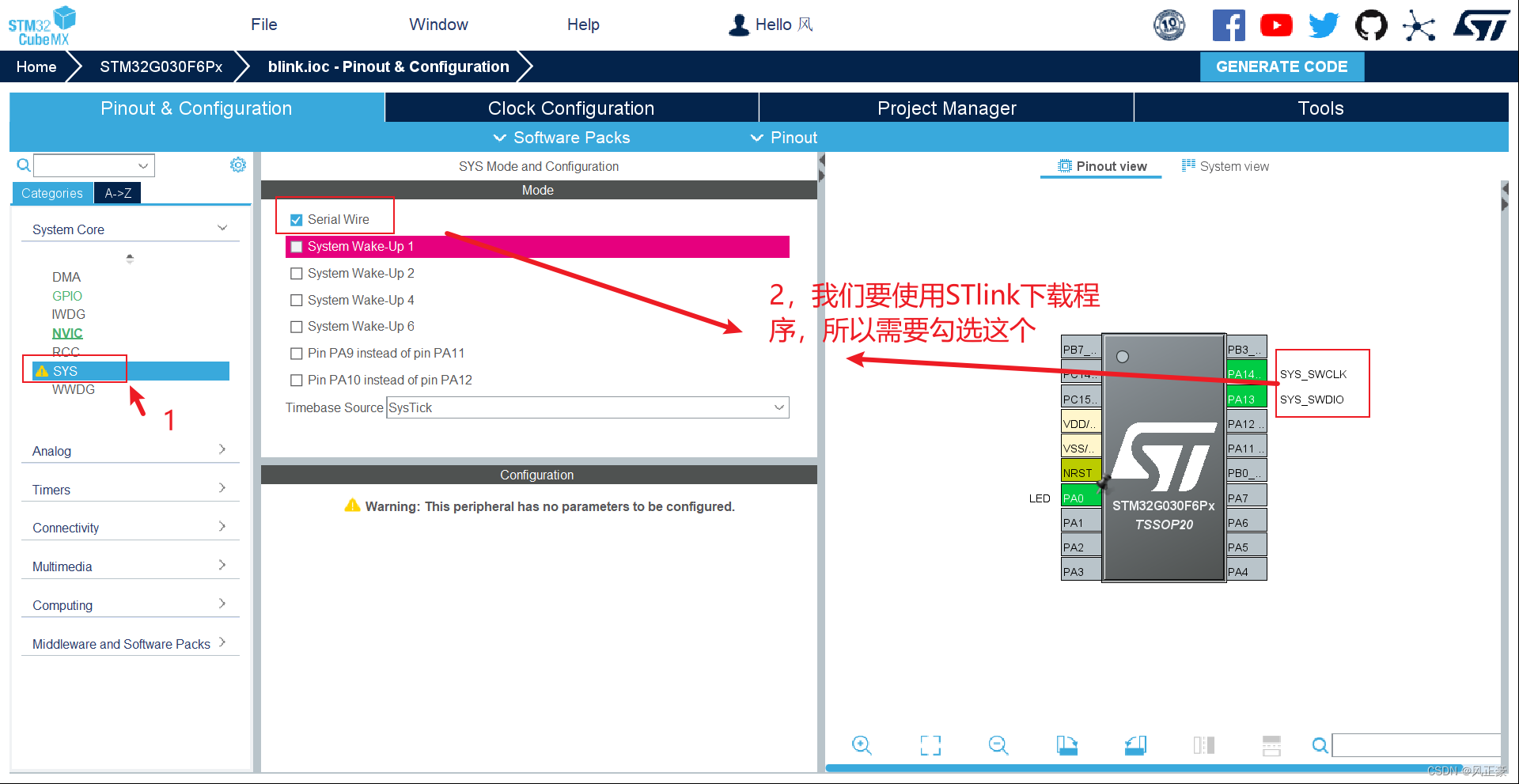This screenshot has height=784, width=1519.
Task: Open the Software Packs dropdown menu
Action: point(562,138)
